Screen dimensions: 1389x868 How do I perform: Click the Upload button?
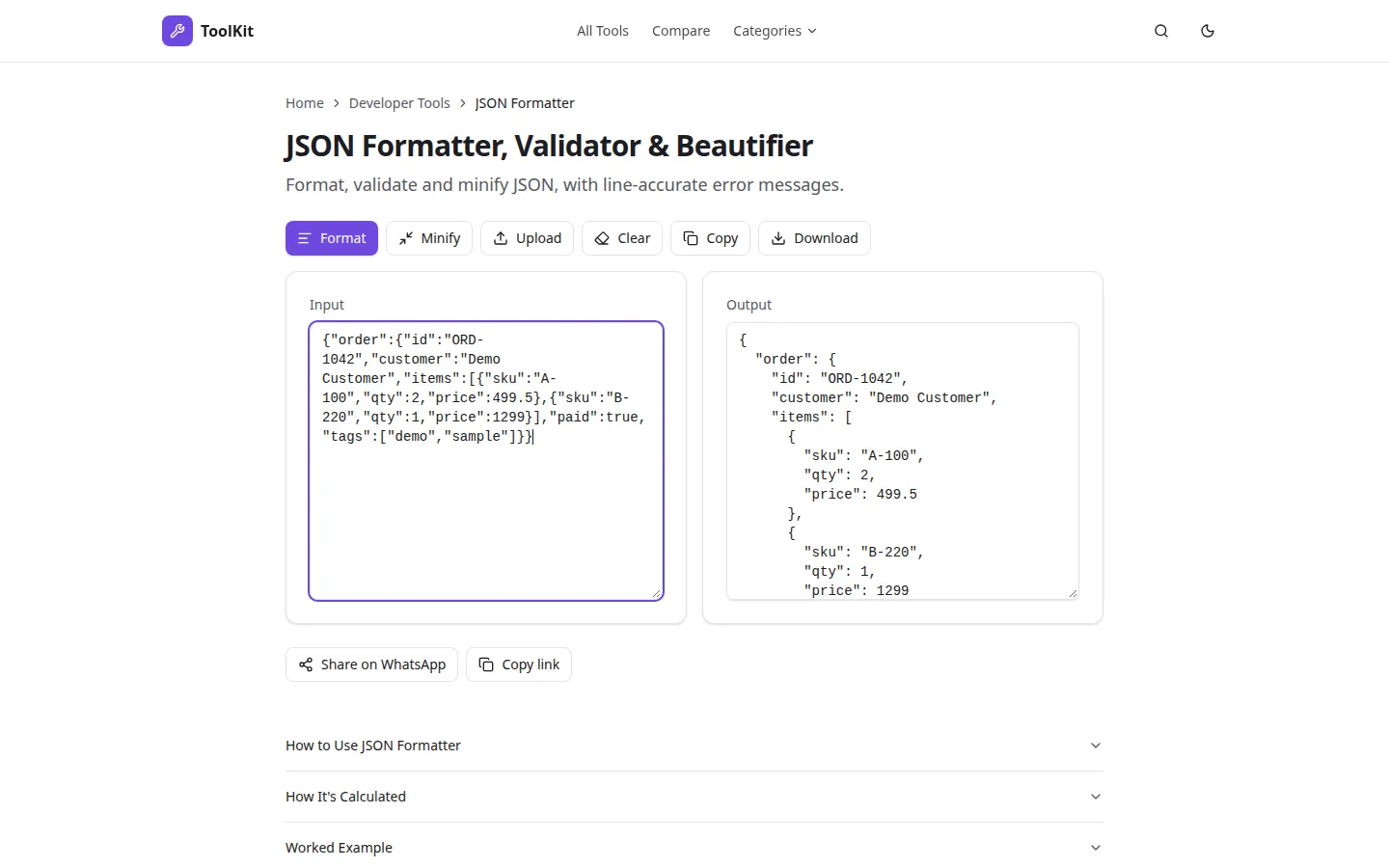[528, 238]
